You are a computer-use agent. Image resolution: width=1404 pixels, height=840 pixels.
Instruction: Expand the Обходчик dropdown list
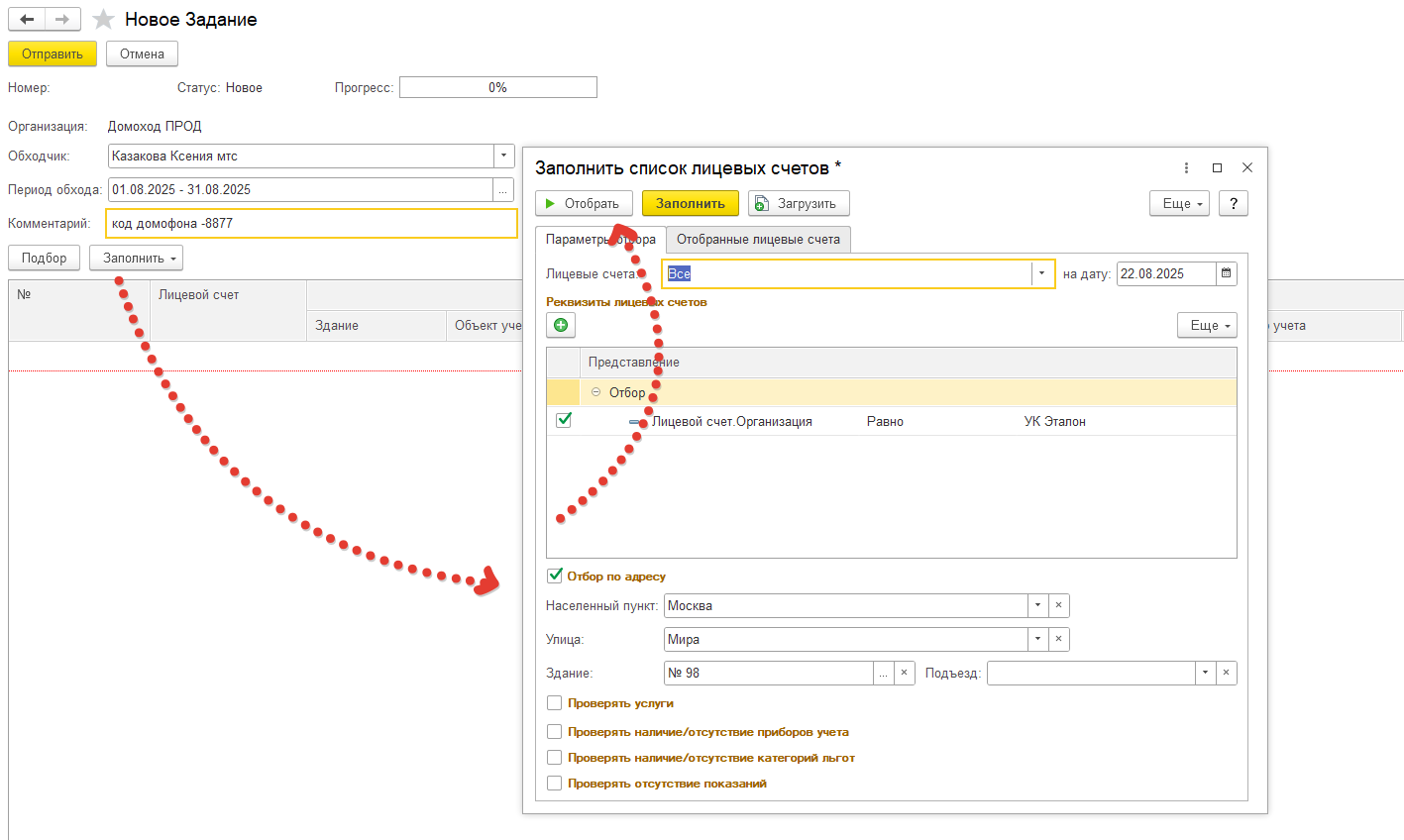point(503,156)
